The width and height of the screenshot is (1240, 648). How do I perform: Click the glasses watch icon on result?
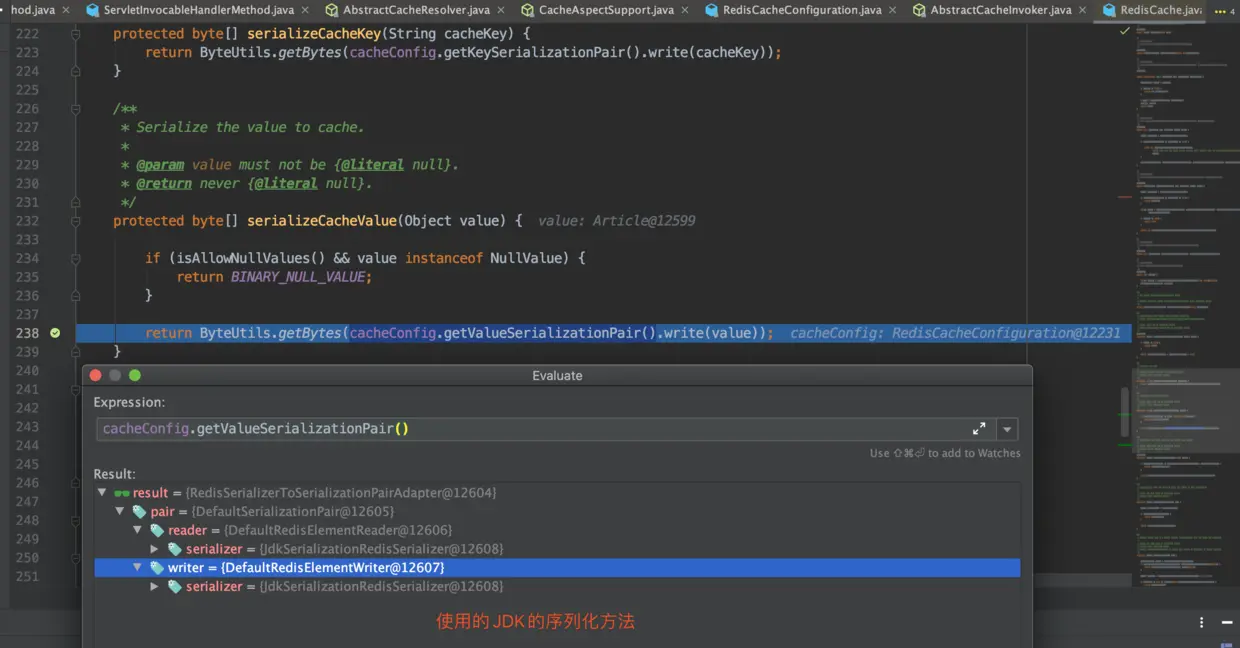(121, 493)
